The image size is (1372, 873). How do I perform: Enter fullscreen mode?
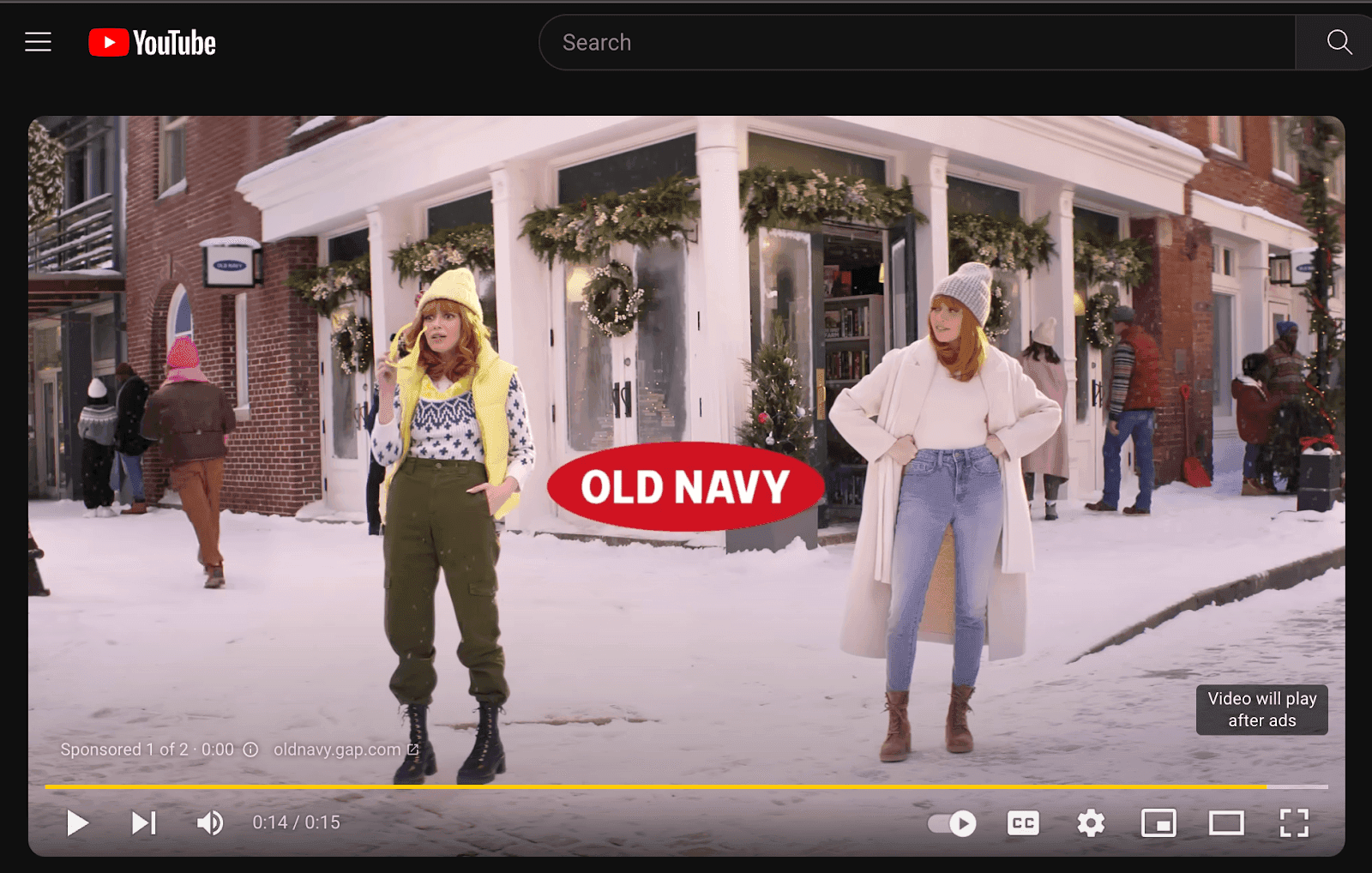point(1295,822)
